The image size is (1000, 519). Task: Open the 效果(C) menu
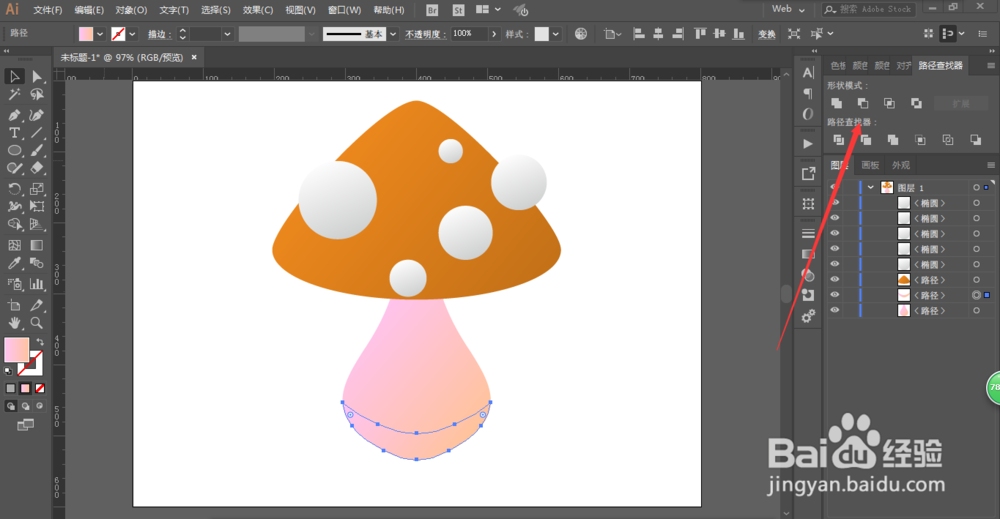click(258, 10)
